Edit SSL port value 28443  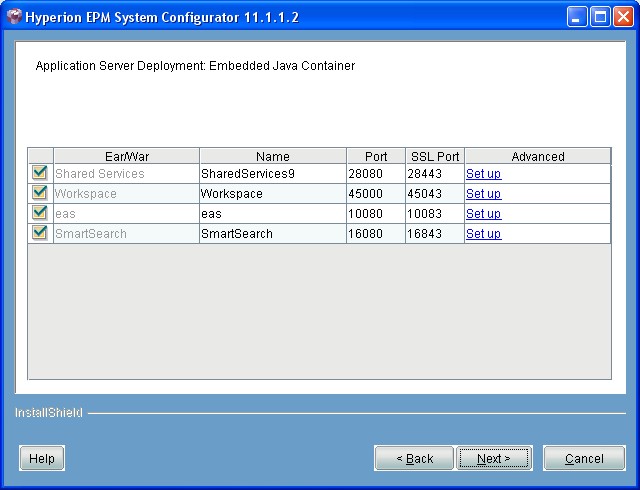click(x=435, y=174)
